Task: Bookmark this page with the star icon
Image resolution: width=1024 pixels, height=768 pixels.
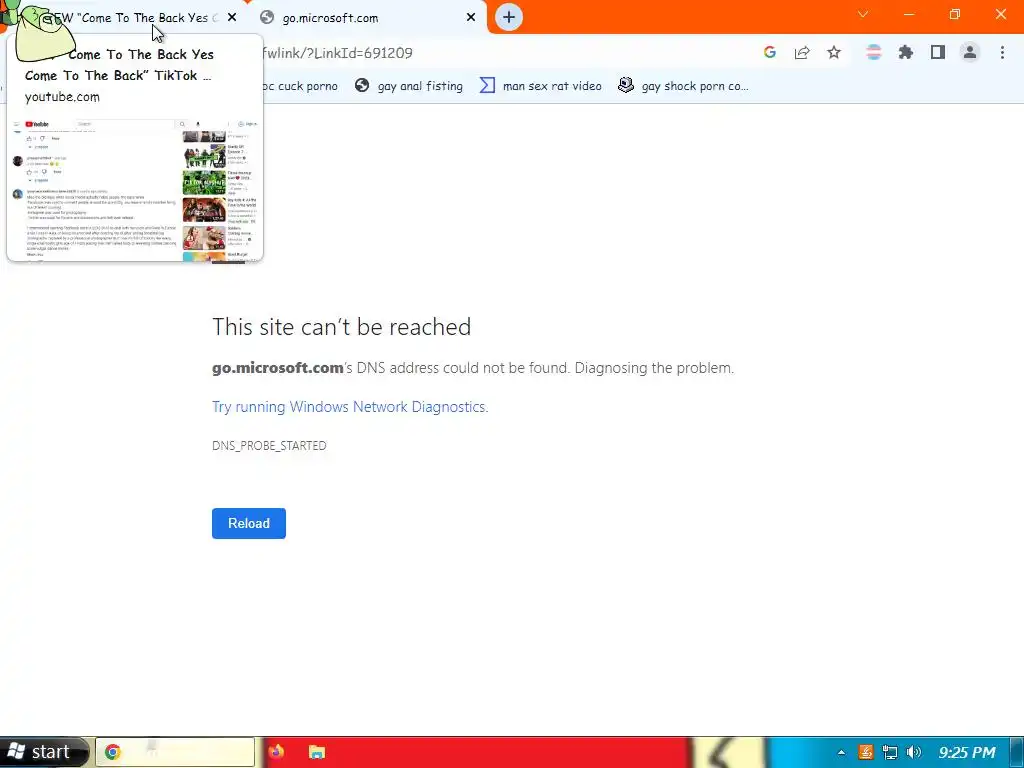Action: [834, 52]
